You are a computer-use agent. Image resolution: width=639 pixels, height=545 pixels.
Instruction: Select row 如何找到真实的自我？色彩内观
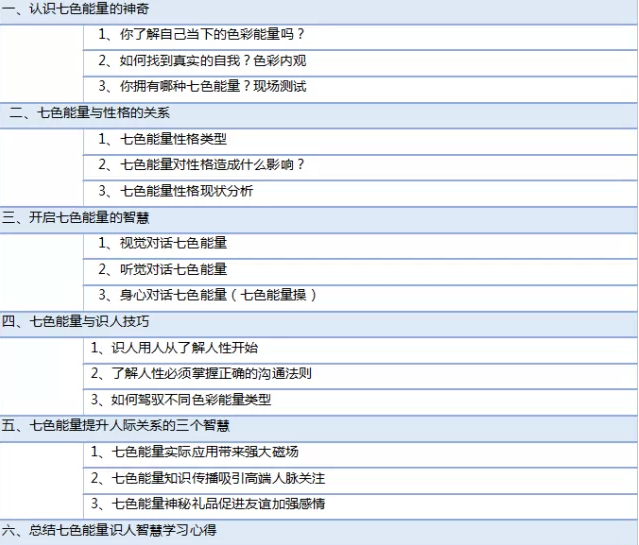click(360, 64)
